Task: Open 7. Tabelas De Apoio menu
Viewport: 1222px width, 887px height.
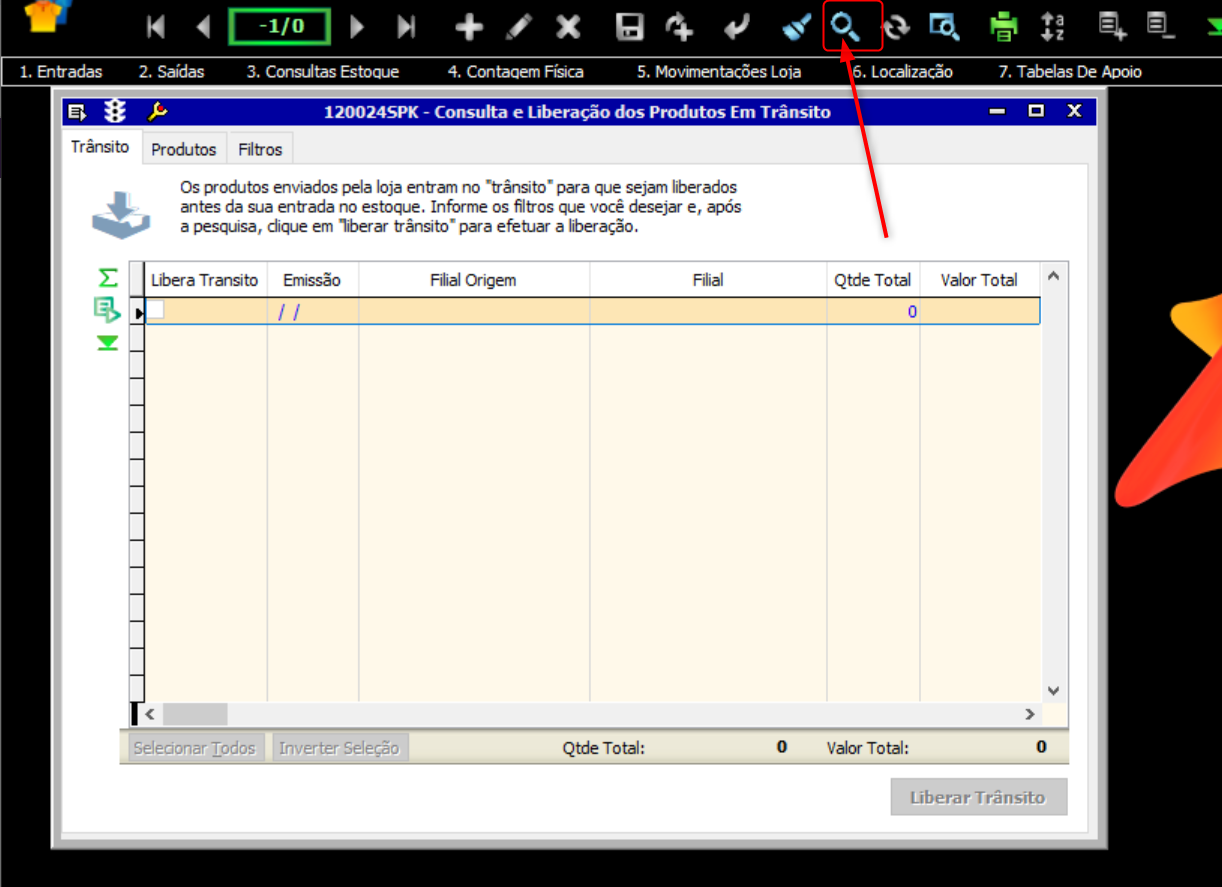Action: pyautogui.click(x=1070, y=72)
